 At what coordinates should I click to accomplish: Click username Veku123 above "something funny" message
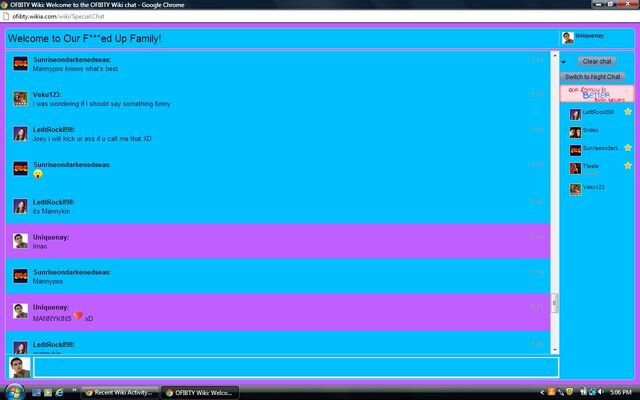(x=47, y=95)
